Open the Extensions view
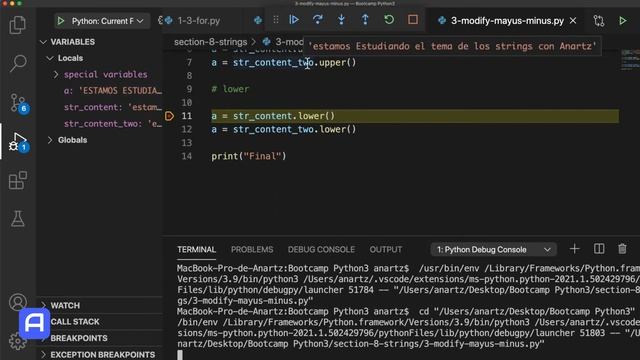640x360 pixels. 18,180
